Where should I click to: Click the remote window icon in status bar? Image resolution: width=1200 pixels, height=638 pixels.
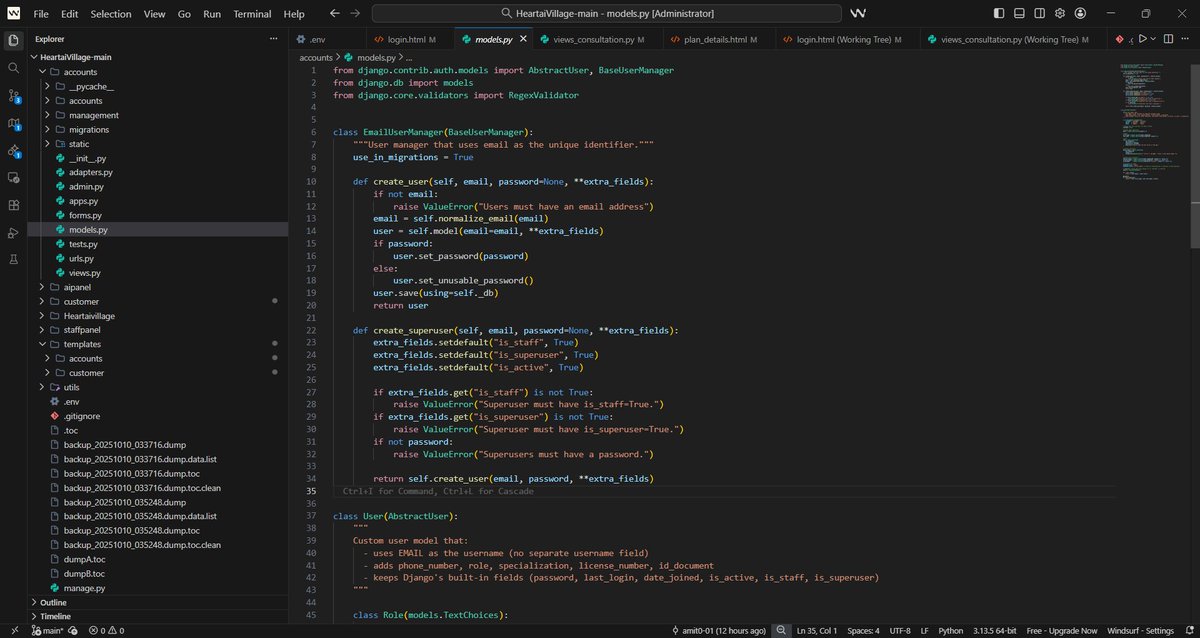tap(13, 631)
